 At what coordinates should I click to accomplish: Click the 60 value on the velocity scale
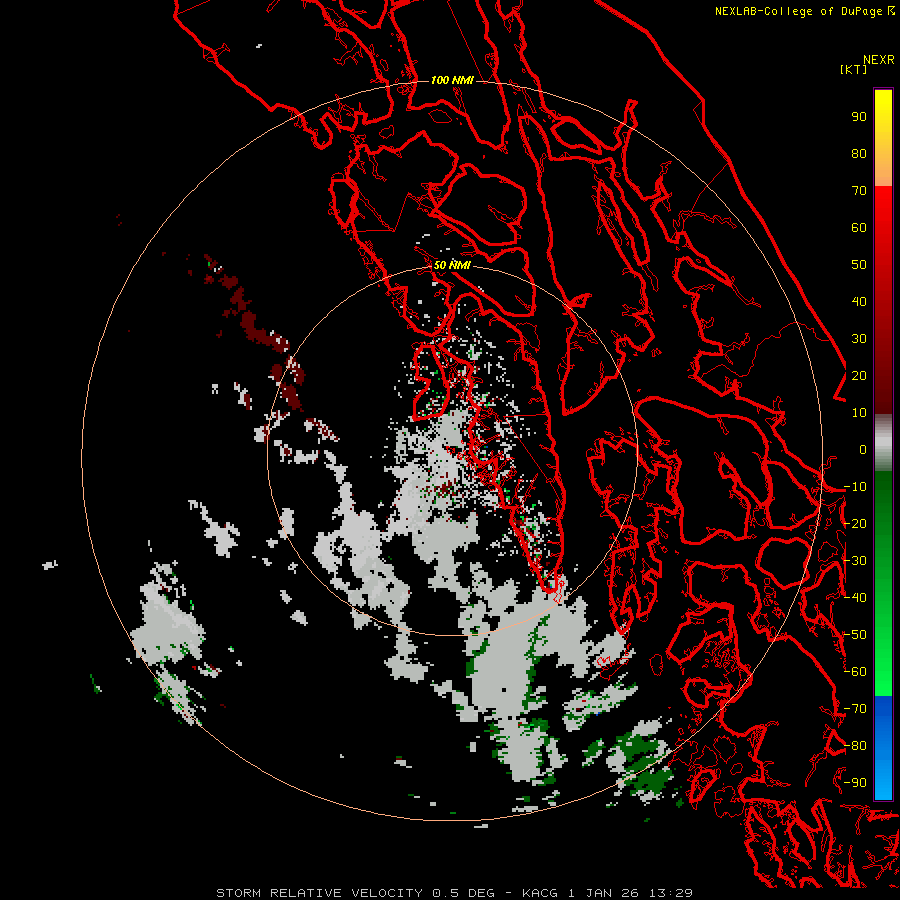coord(859,228)
